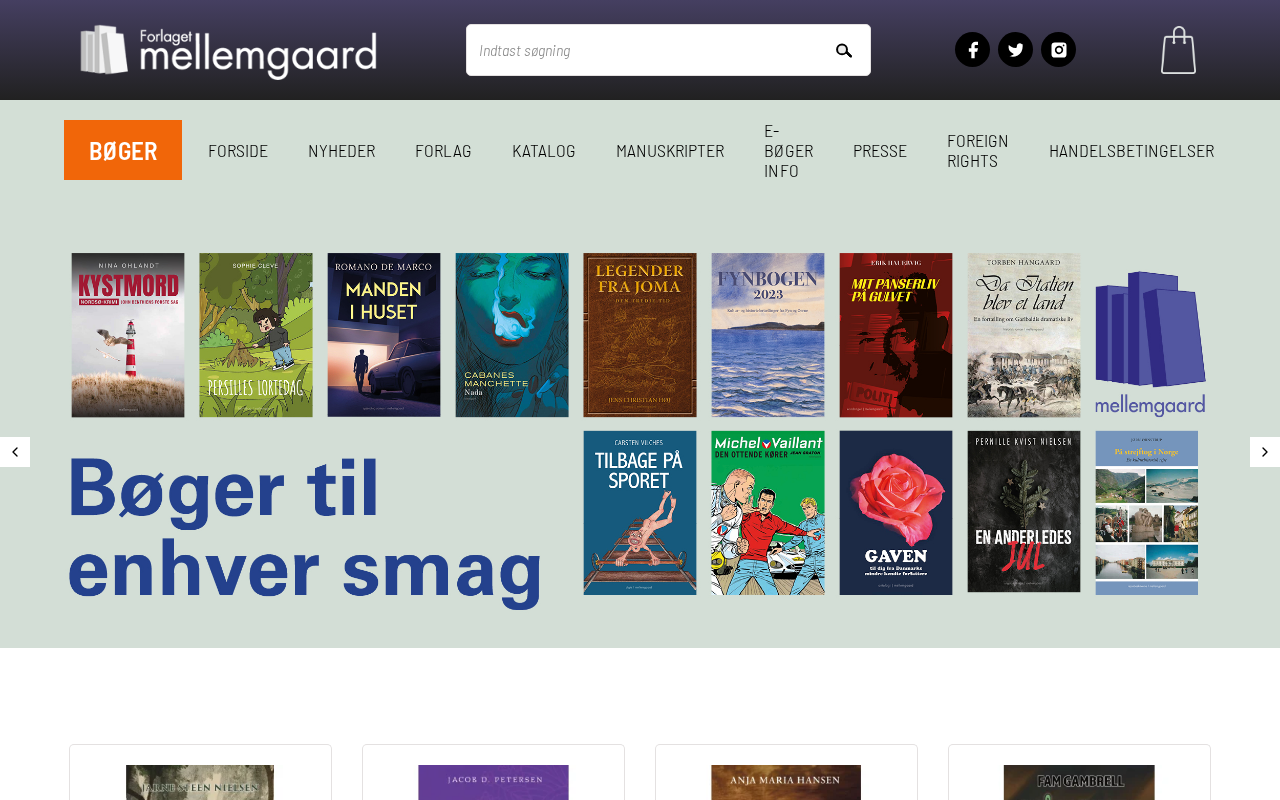1280x800 pixels.
Task: Select the Gaven rose book cover
Action: tap(896, 513)
